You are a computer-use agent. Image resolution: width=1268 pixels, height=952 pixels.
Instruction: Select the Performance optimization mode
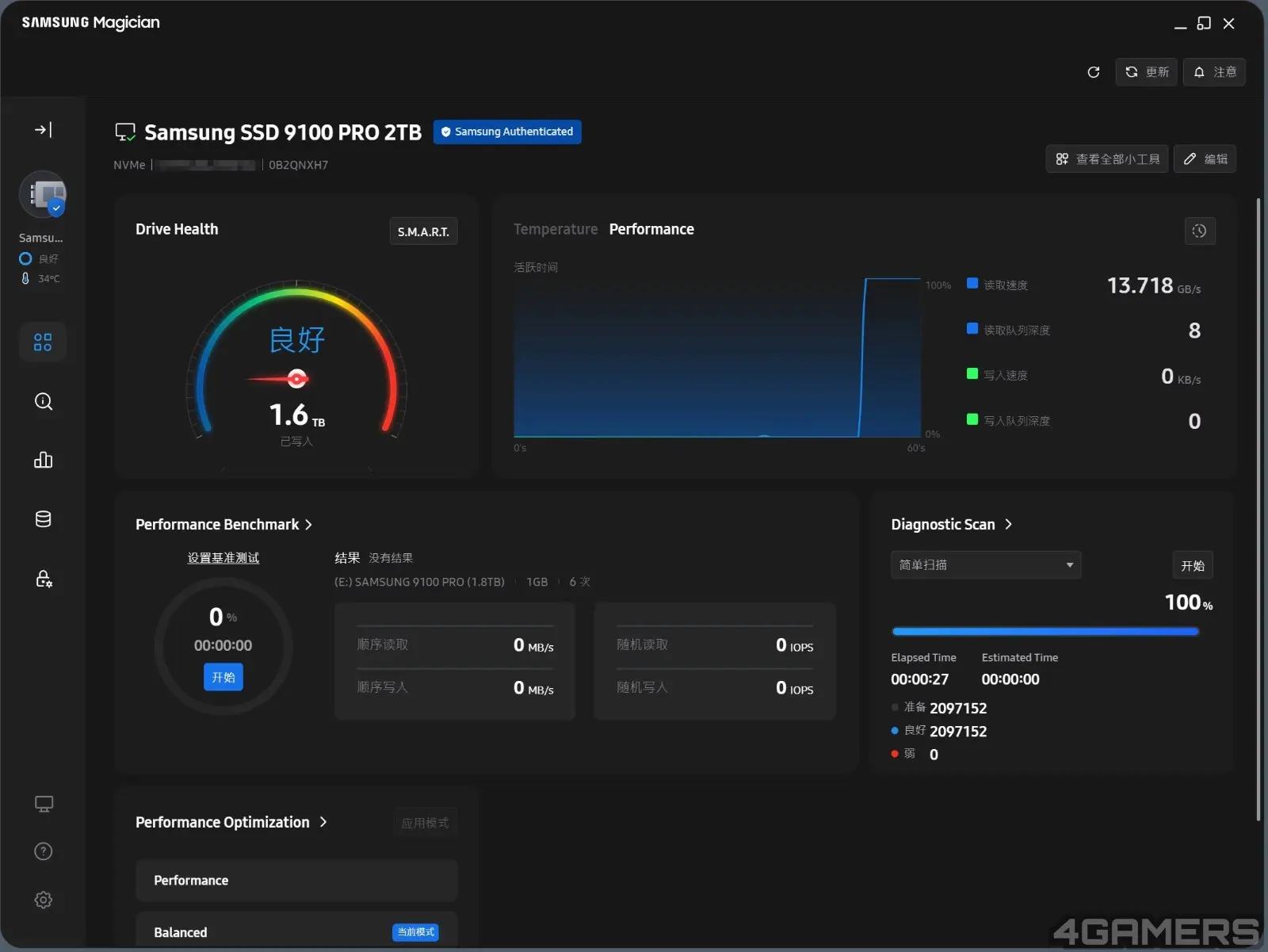pos(296,881)
